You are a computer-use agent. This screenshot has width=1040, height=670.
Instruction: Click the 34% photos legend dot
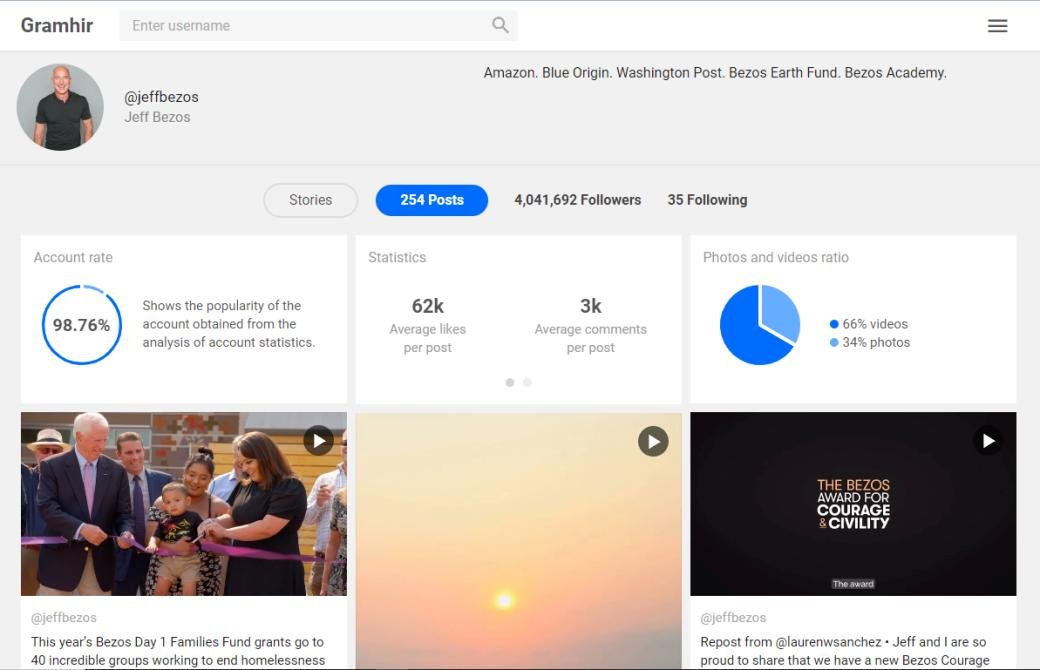pos(834,342)
